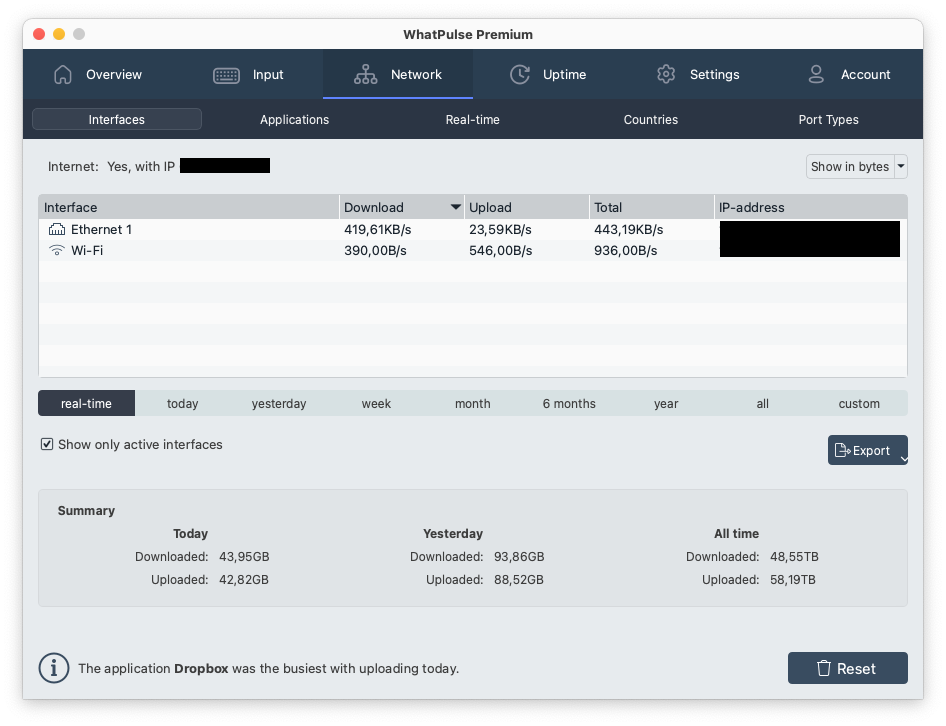Expand the Export button arrow menu
The image size is (946, 726).
pos(903,459)
